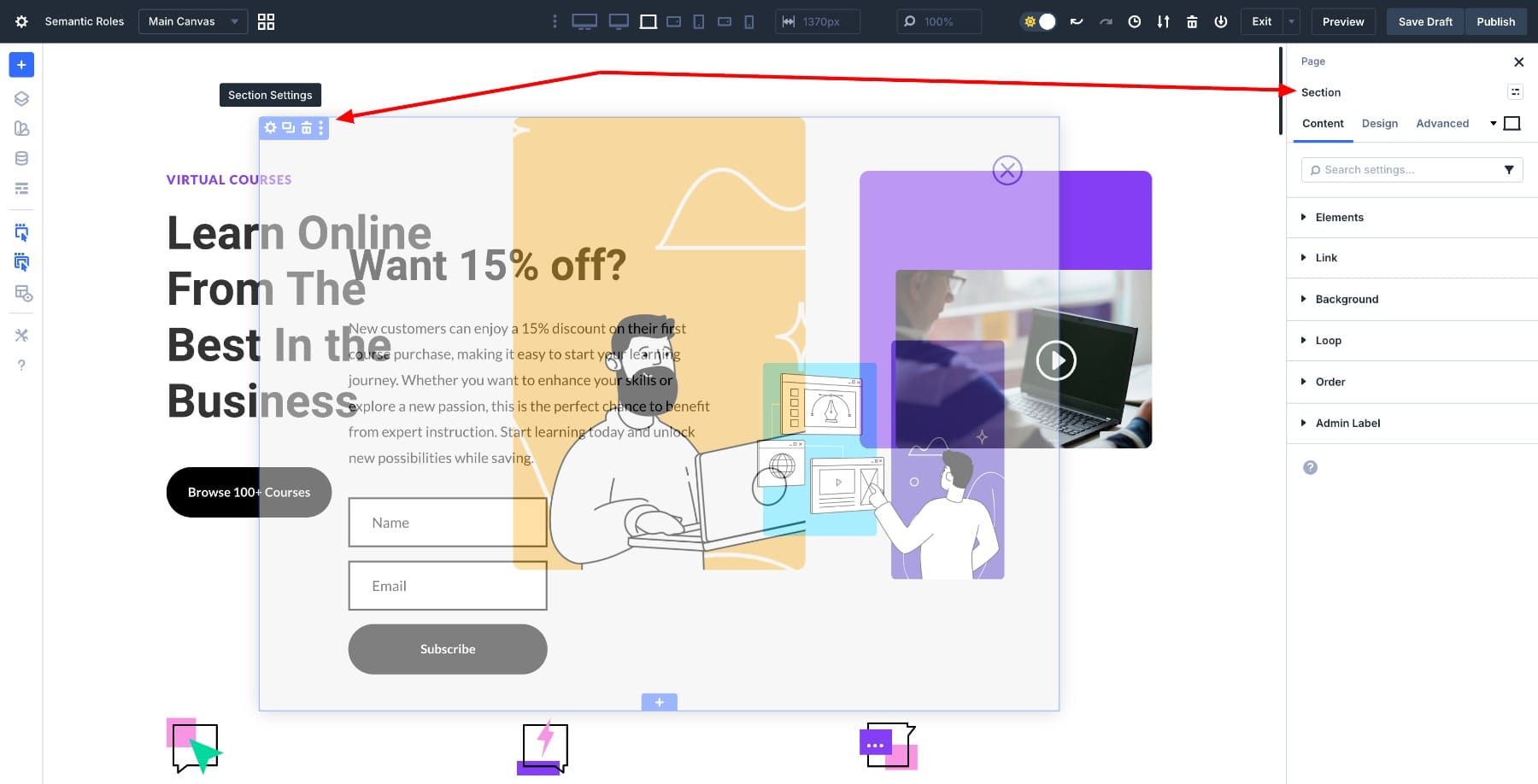Open the help question mark in left sidebar
Viewport: 1538px width, 784px height.
pos(21,366)
